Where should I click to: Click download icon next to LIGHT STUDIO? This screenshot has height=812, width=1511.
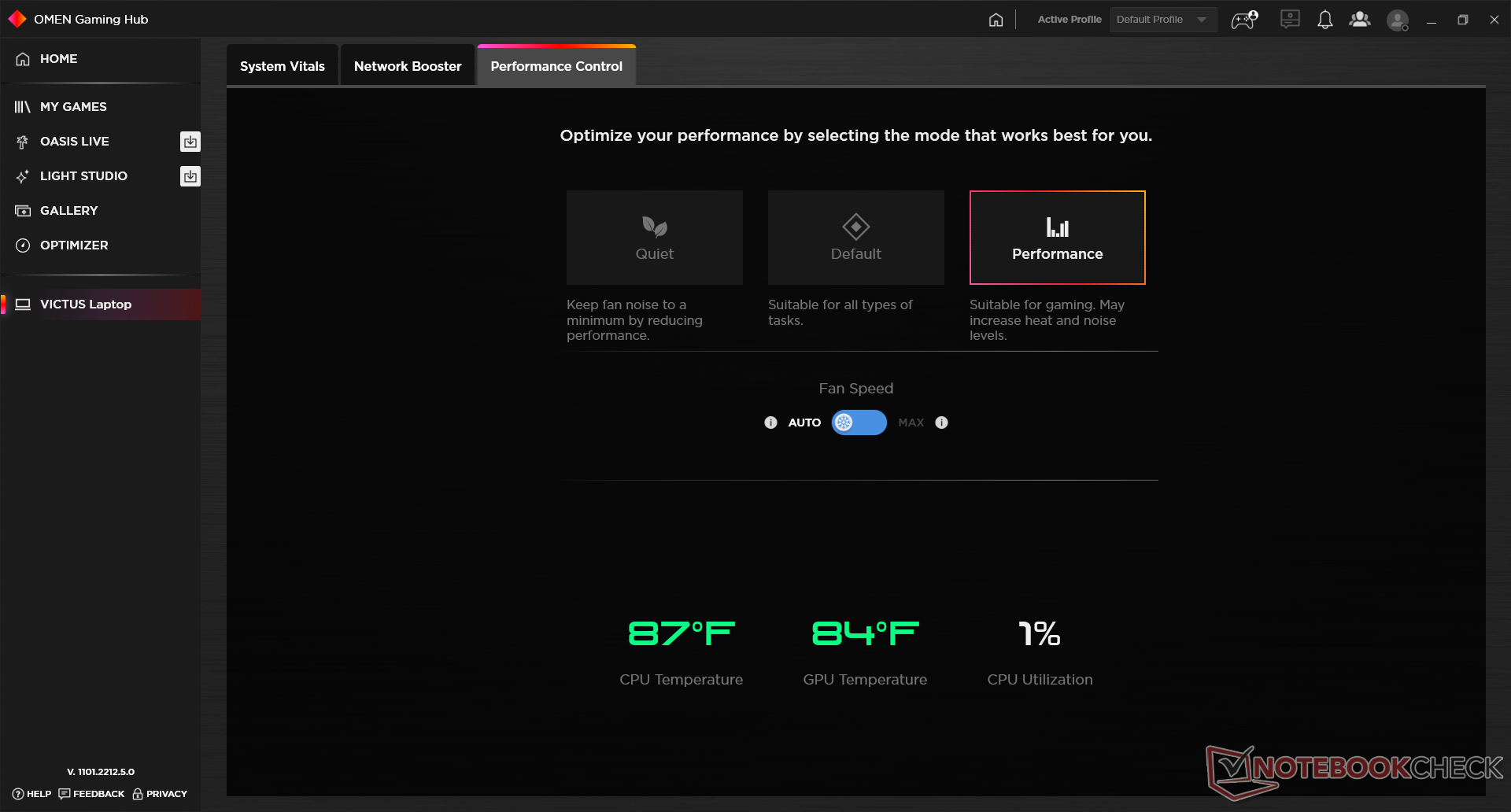pos(190,176)
